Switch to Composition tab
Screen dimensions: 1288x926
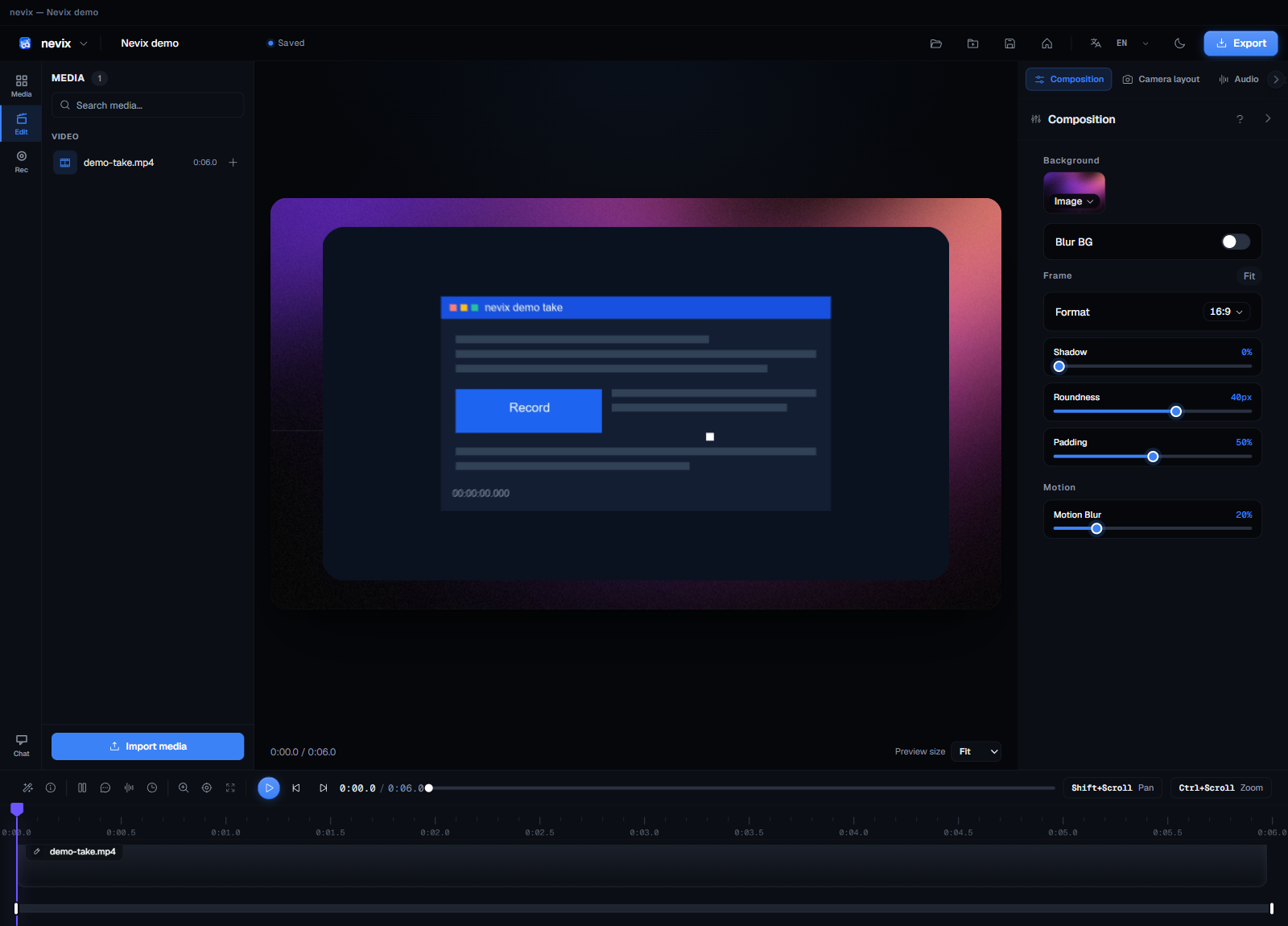point(1069,79)
